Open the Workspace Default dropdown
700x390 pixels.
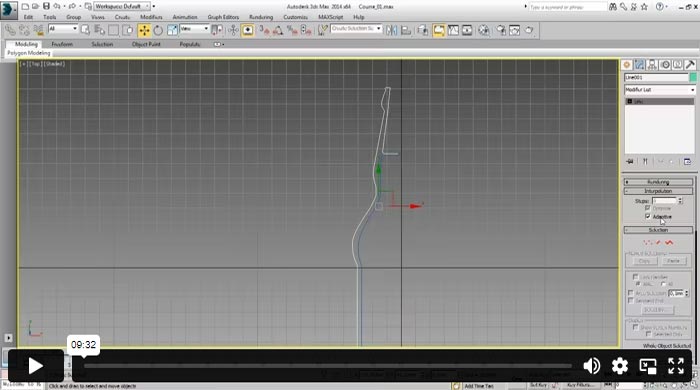coord(122,6)
